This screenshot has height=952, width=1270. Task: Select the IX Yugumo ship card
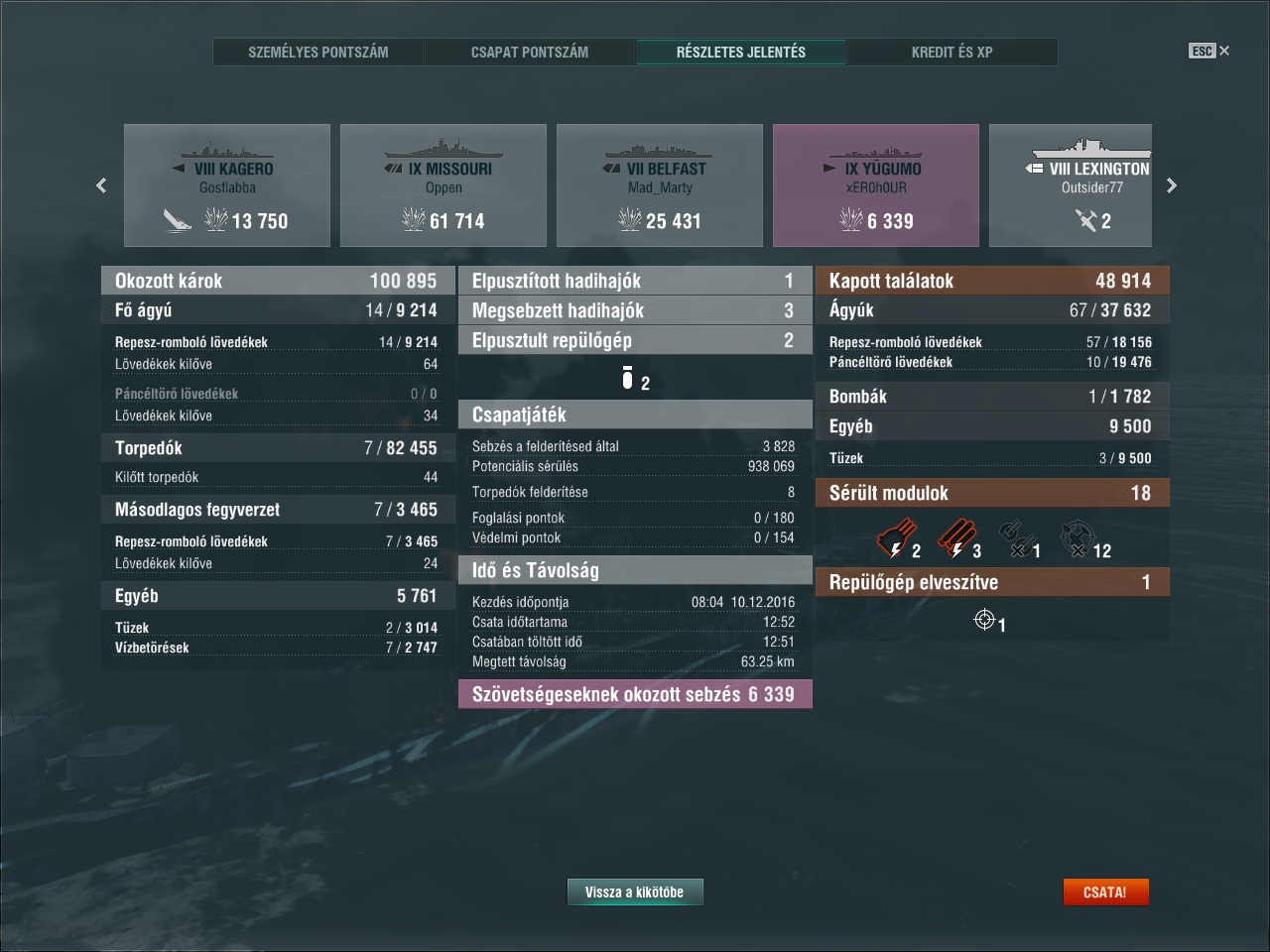[876, 185]
